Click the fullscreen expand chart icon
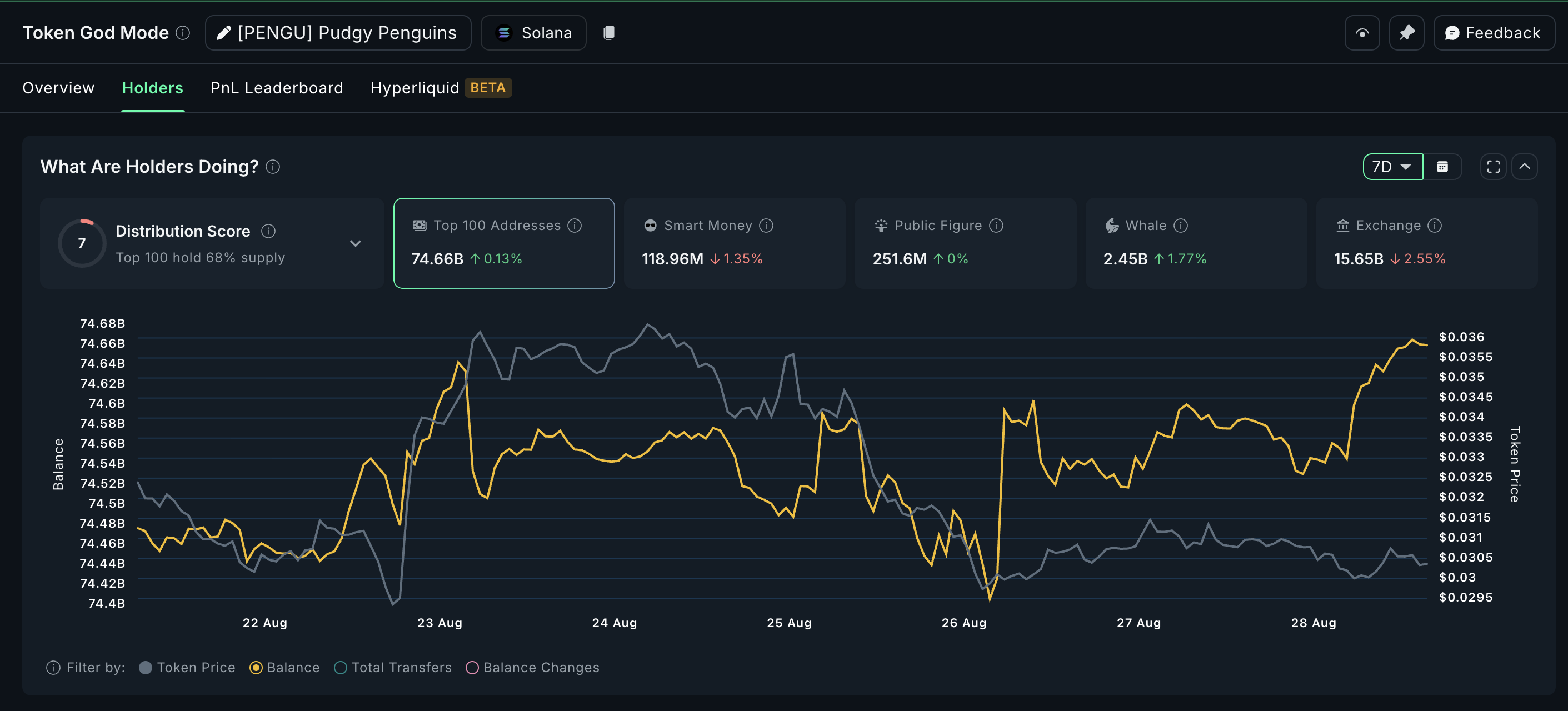 pyautogui.click(x=1492, y=167)
